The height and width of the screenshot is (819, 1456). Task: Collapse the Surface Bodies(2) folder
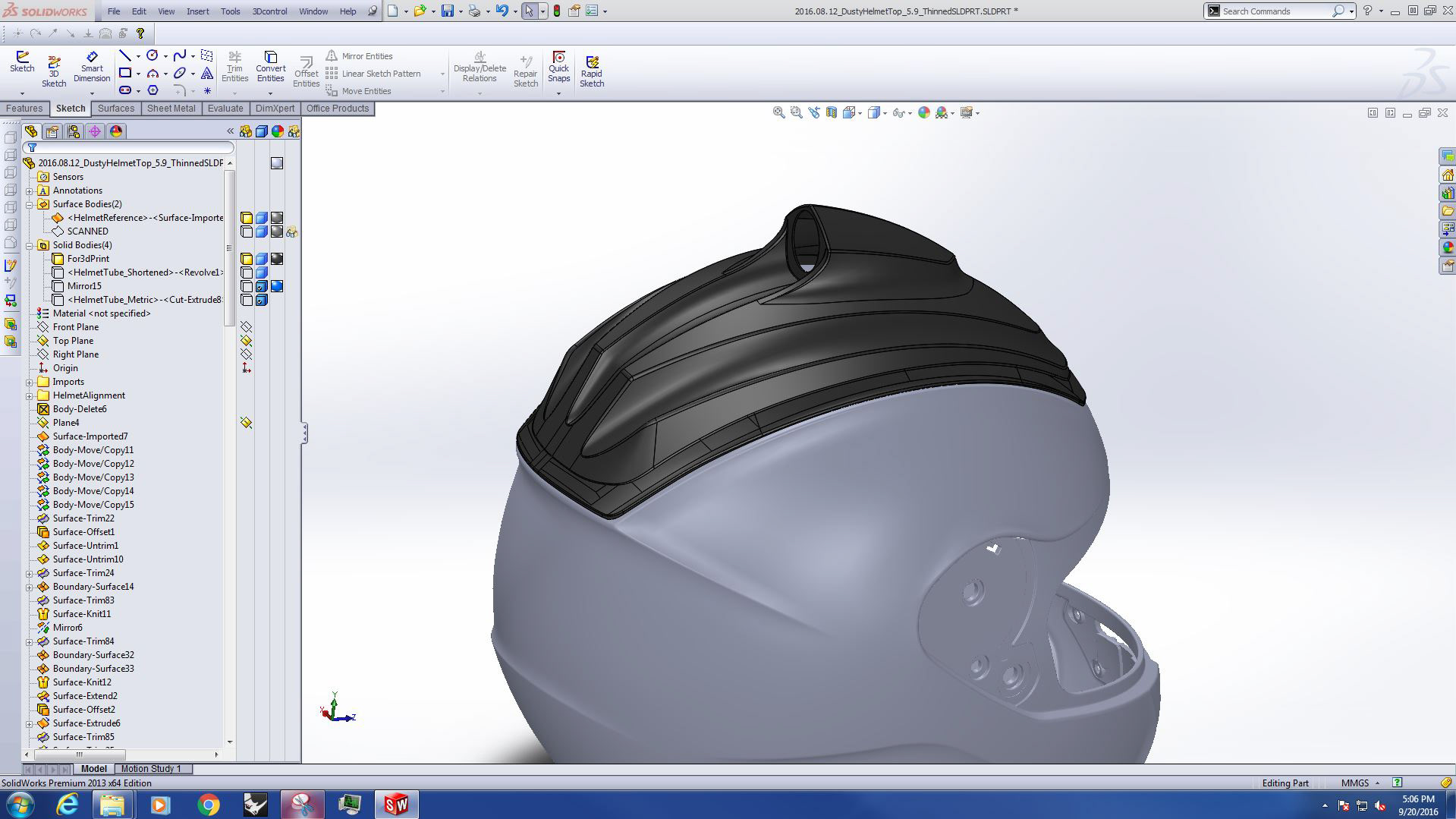pos(30,204)
